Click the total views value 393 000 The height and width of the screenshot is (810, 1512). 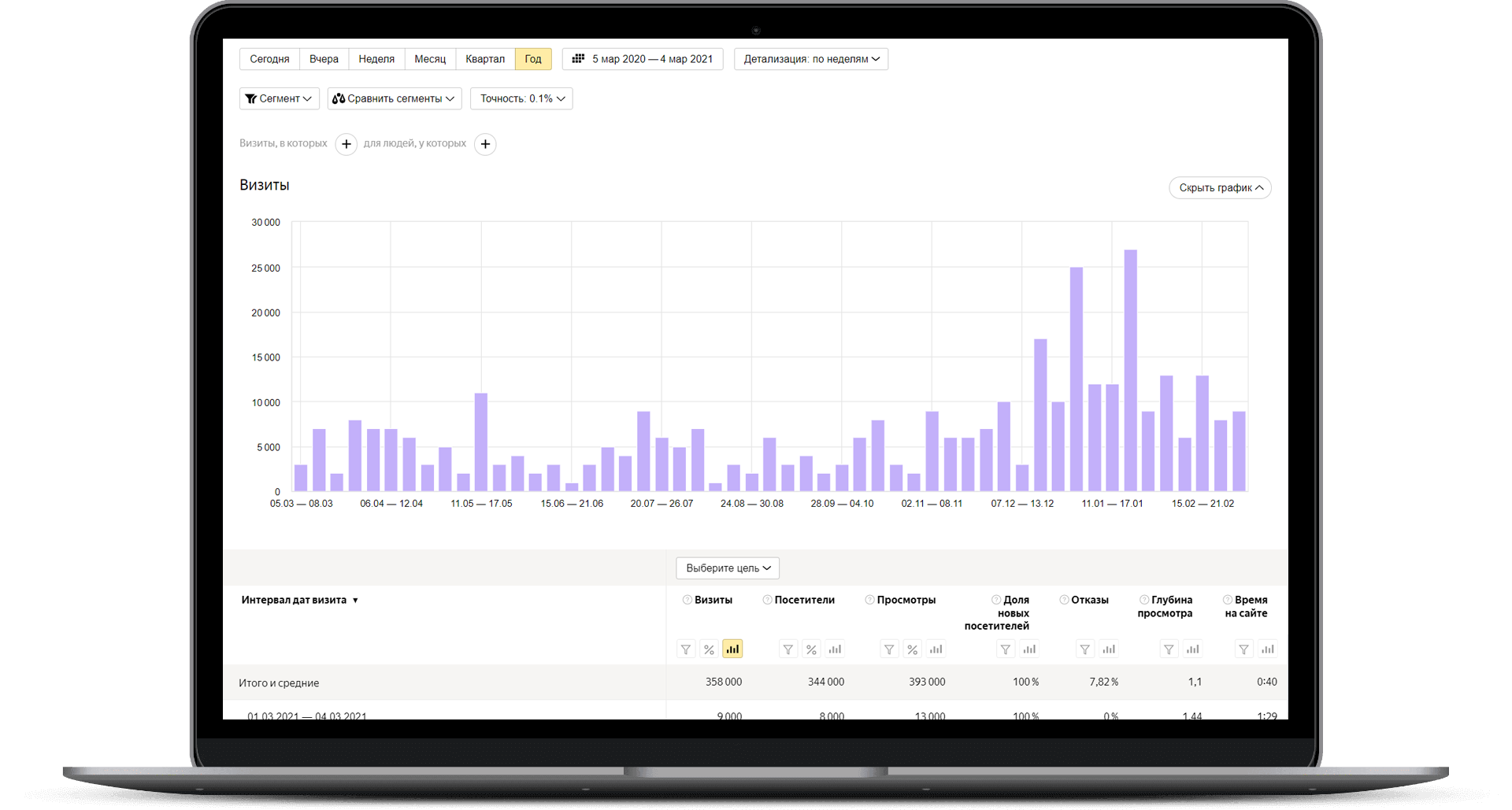(x=927, y=682)
